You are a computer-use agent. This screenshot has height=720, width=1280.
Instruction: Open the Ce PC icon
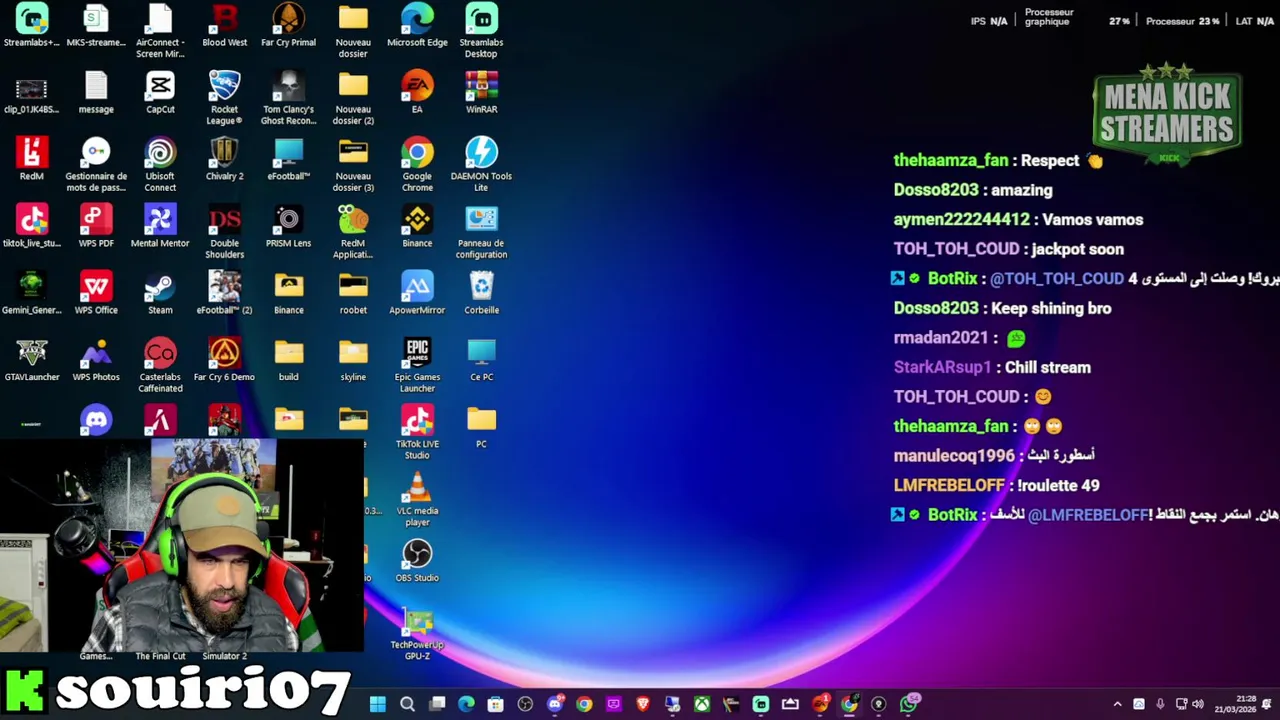click(x=481, y=361)
